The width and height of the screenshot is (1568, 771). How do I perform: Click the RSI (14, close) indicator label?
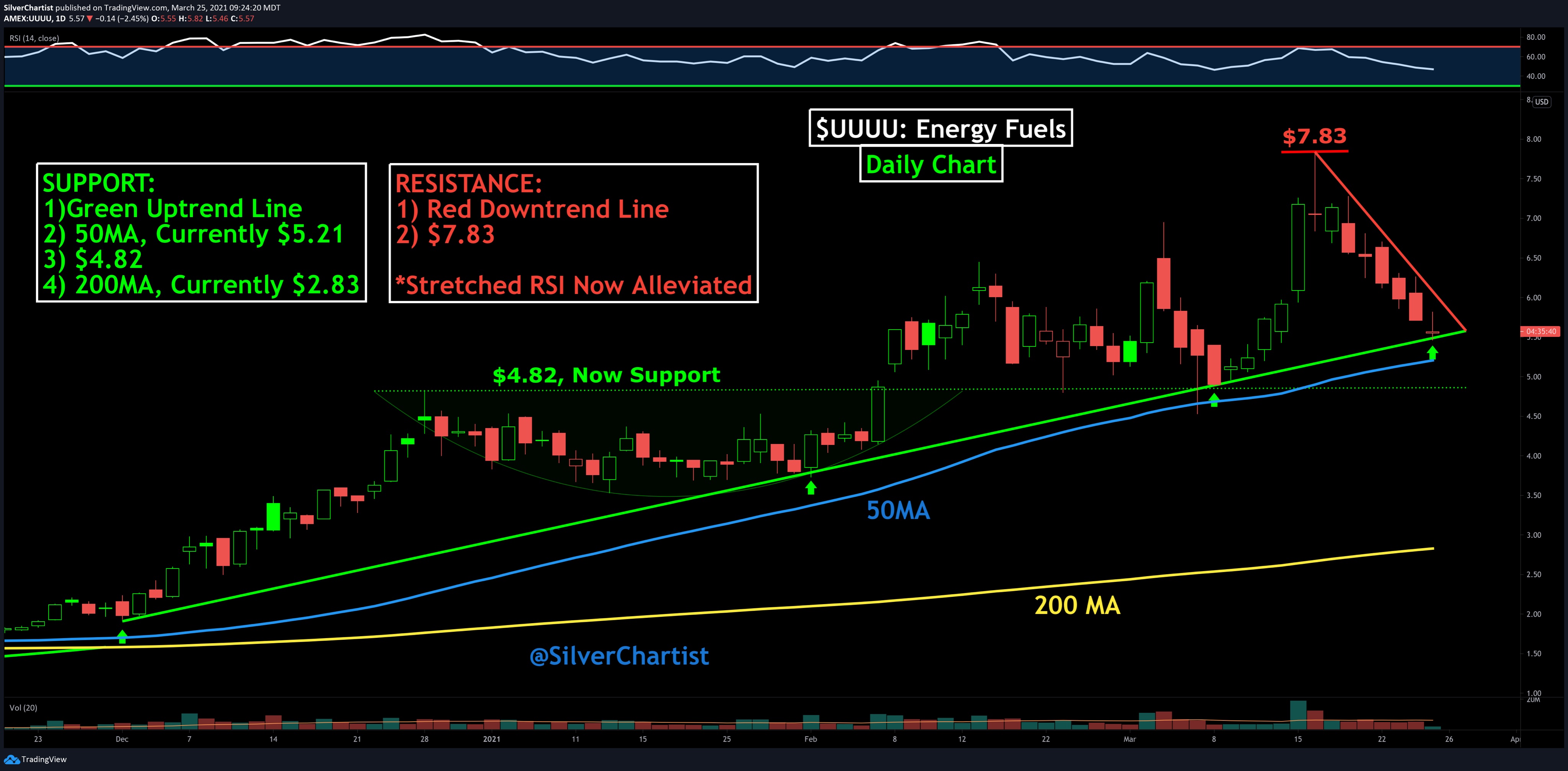click(x=34, y=38)
